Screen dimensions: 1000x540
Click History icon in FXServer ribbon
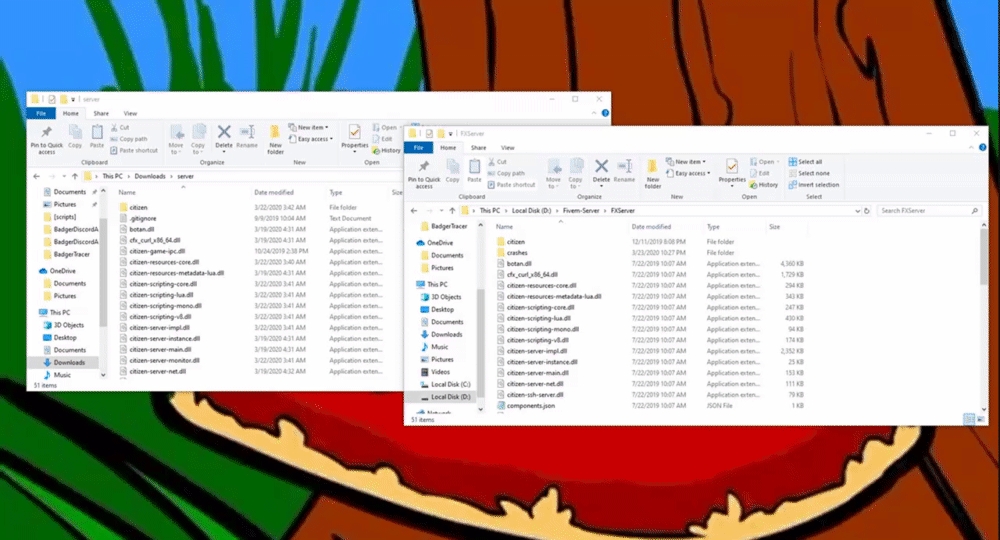[x=764, y=185]
